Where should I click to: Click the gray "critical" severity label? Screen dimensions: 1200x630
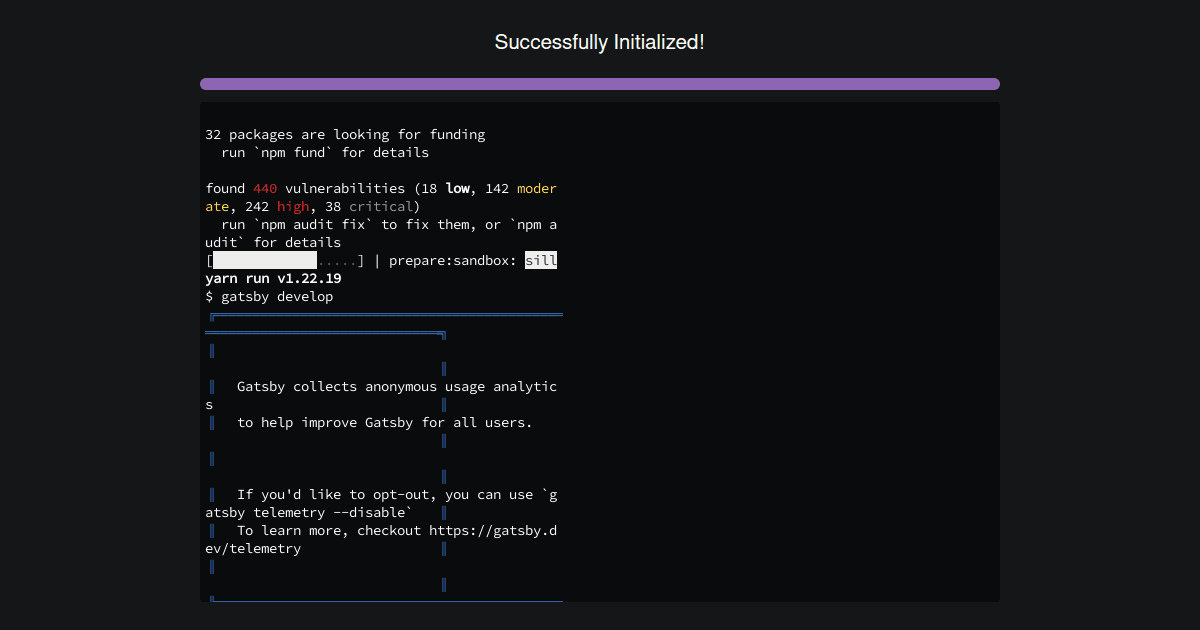(x=382, y=206)
